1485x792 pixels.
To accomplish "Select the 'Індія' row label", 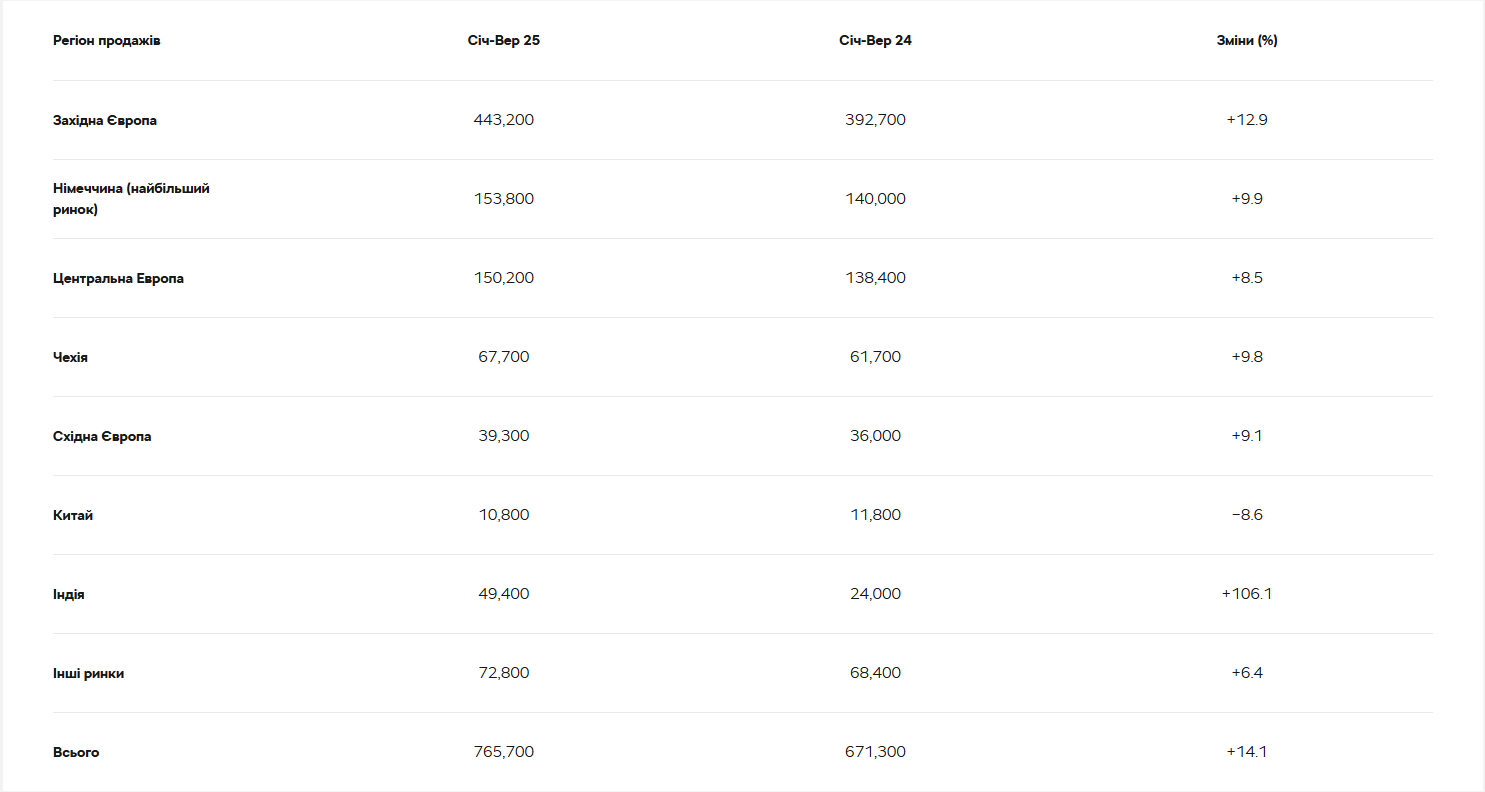I will click(69, 594).
